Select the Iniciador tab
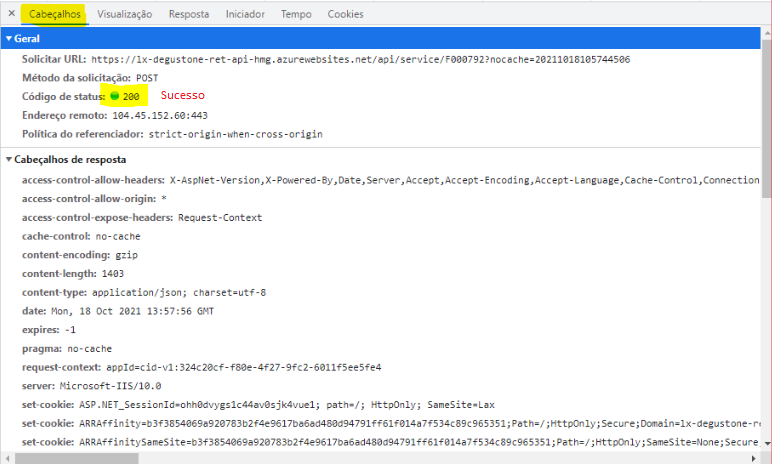Viewport: 772px width, 464px height. click(x=245, y=14)
